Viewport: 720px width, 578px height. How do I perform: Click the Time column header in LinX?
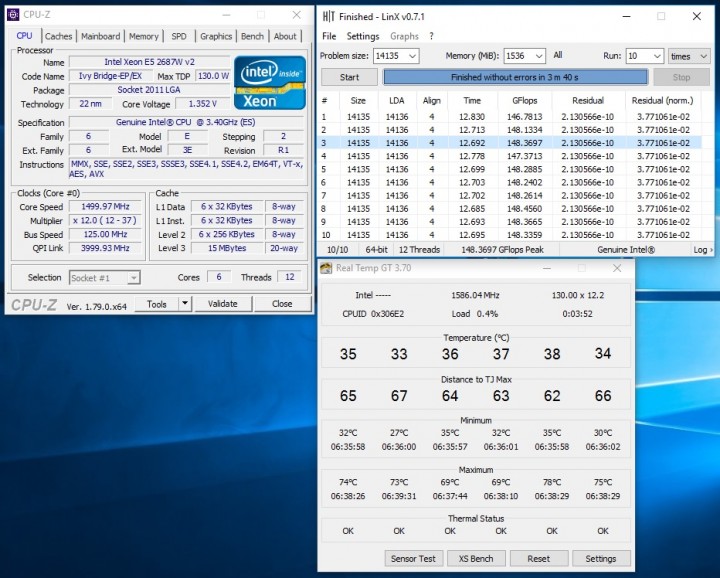472,101
